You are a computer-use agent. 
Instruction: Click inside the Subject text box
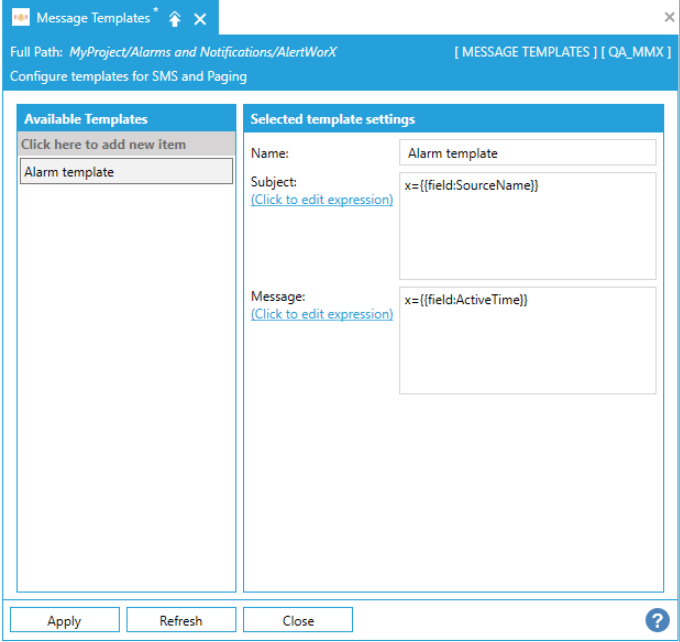tap(527, 226)
